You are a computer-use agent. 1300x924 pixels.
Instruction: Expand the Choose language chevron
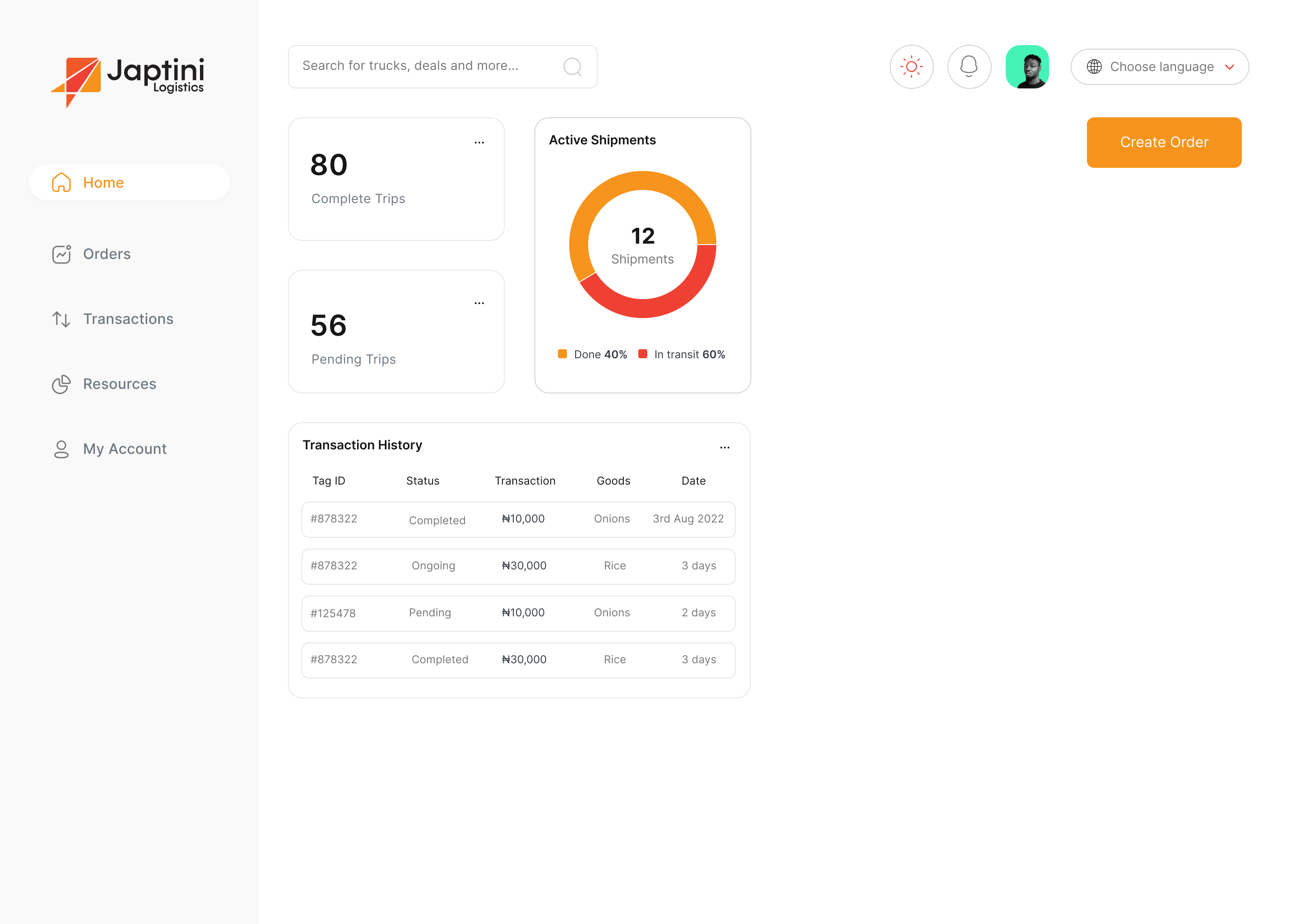pyautogui.click(x=1230, y=67)
